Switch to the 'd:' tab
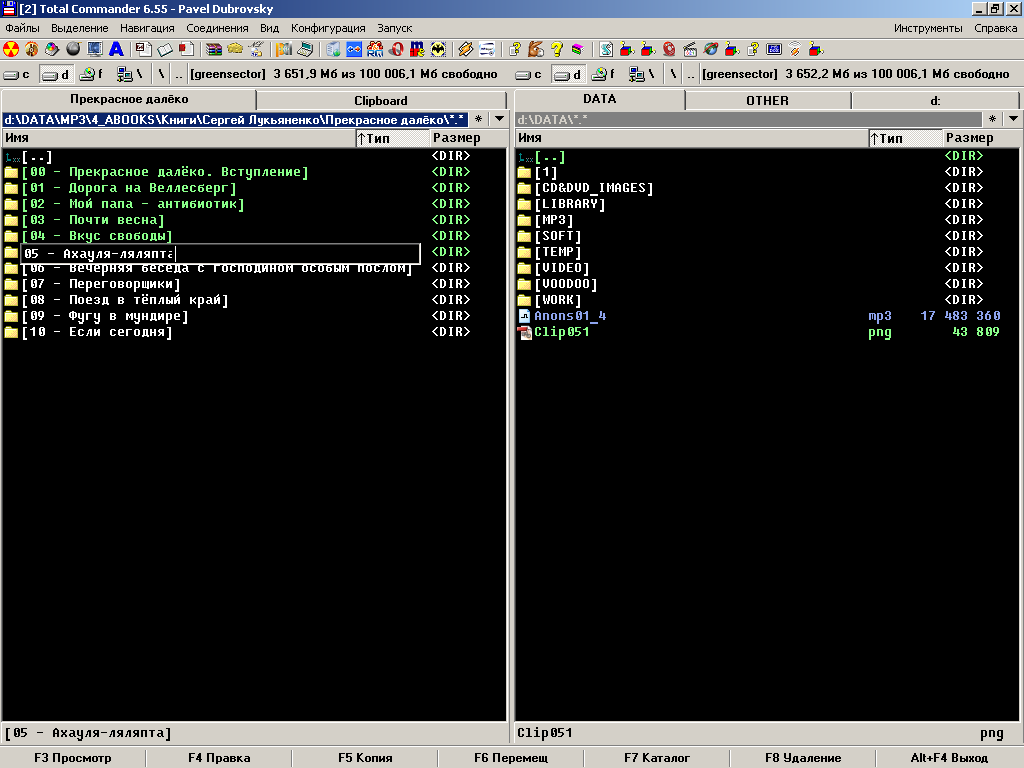 click(935, 101)
